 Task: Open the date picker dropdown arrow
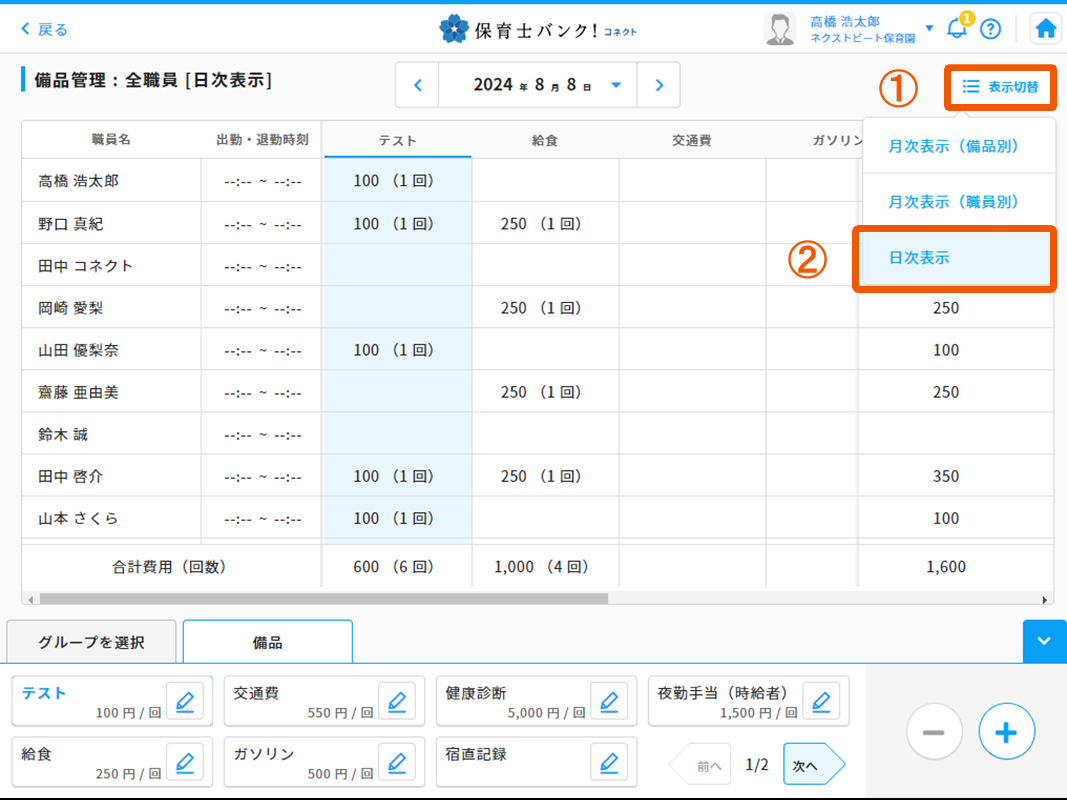(616, 85)
